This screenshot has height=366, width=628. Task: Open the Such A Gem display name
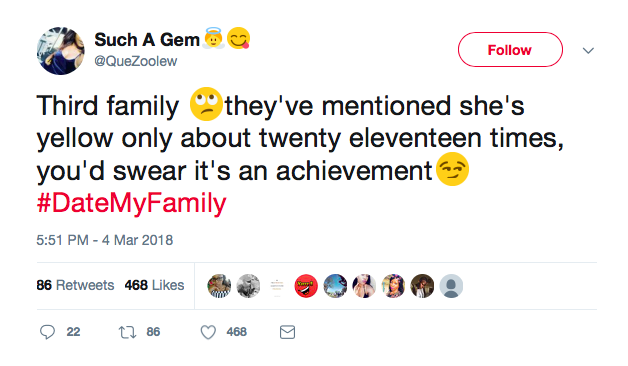147,40
